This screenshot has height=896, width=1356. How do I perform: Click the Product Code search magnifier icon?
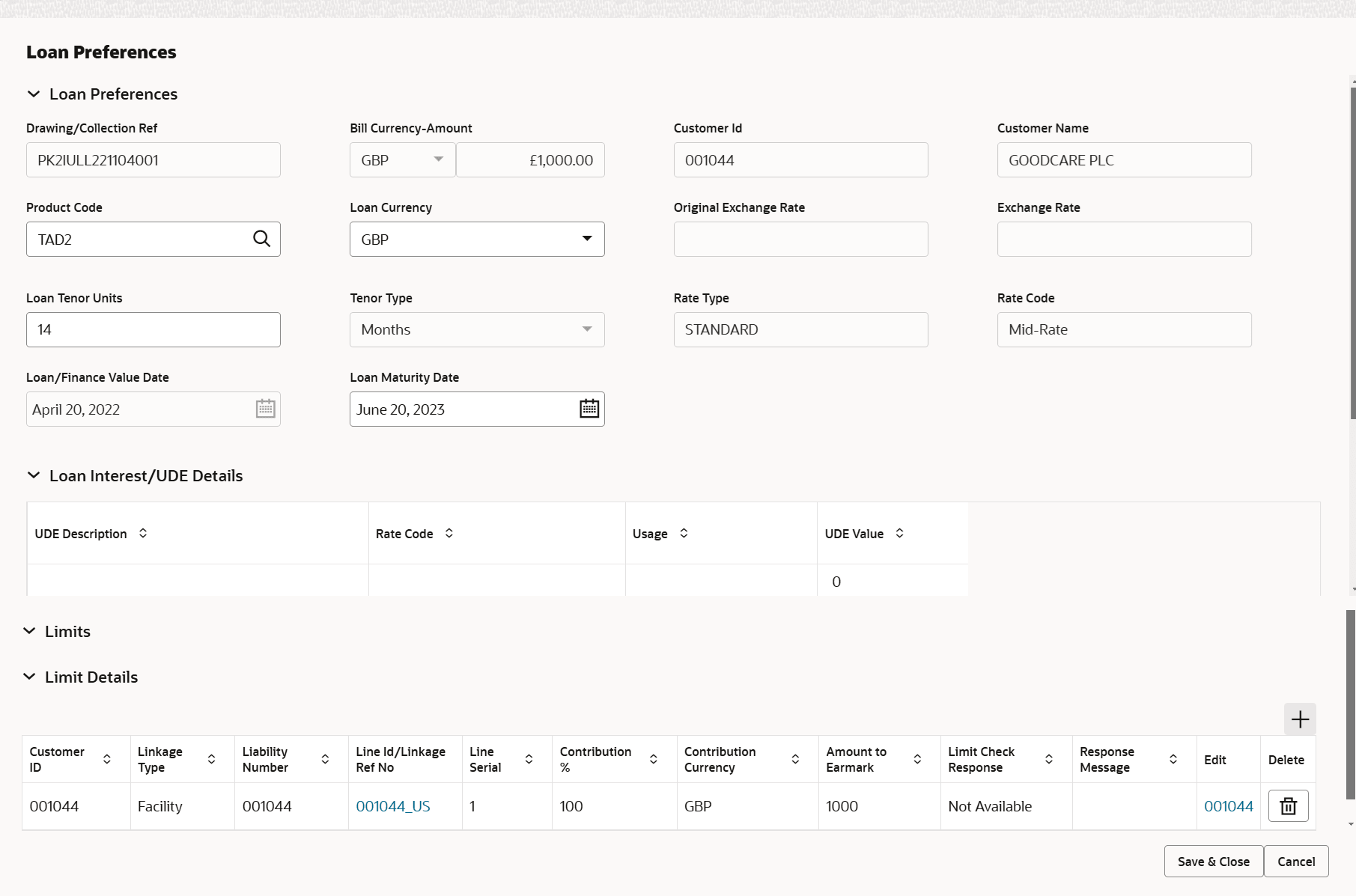click(x=261, y=239)
